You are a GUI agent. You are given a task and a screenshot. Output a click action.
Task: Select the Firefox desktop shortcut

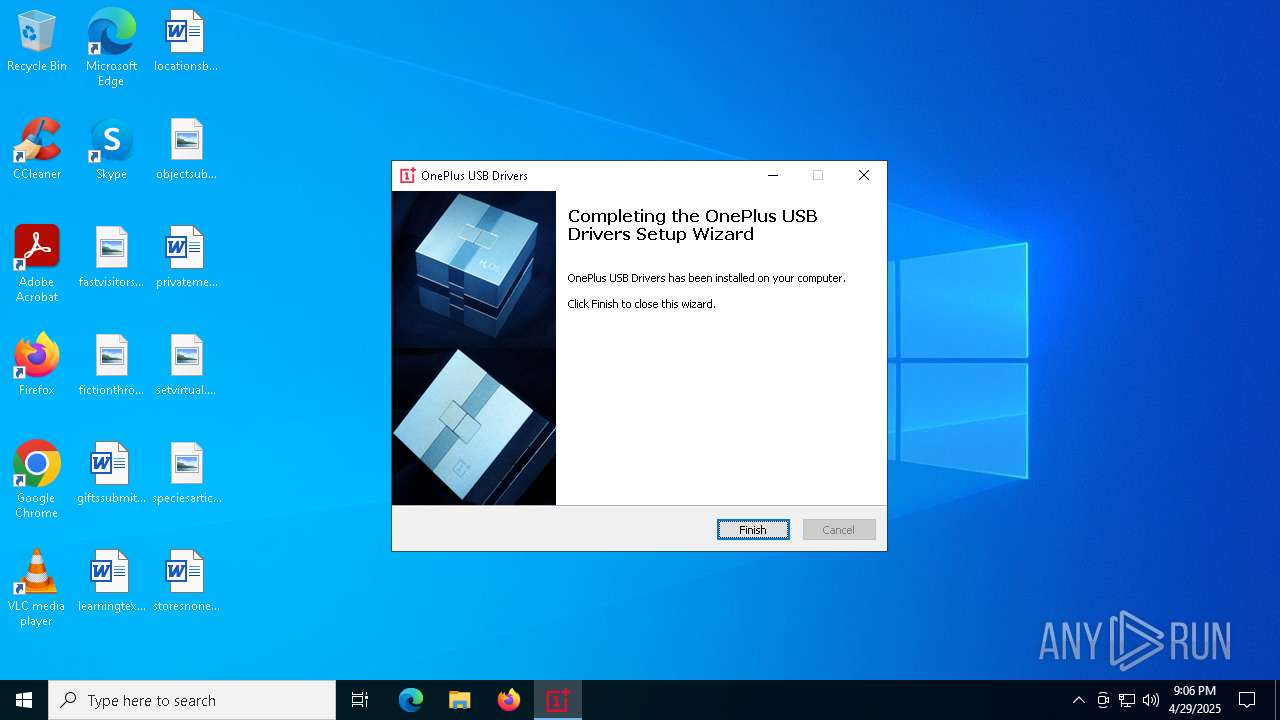point(37,366)
